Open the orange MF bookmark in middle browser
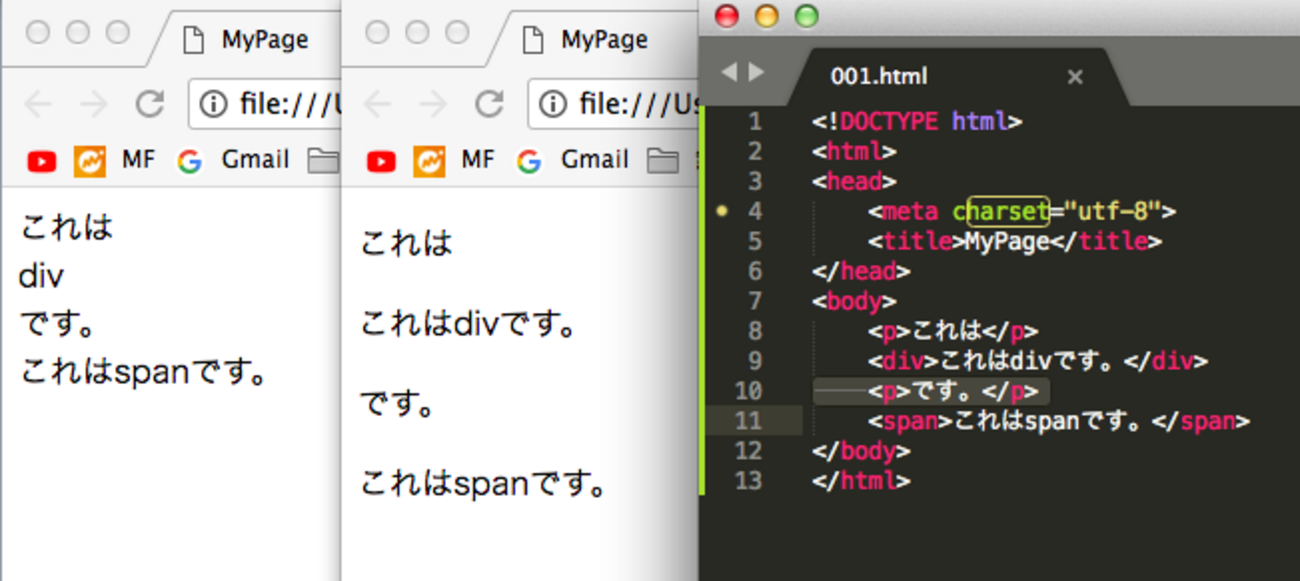 (429, 161)
